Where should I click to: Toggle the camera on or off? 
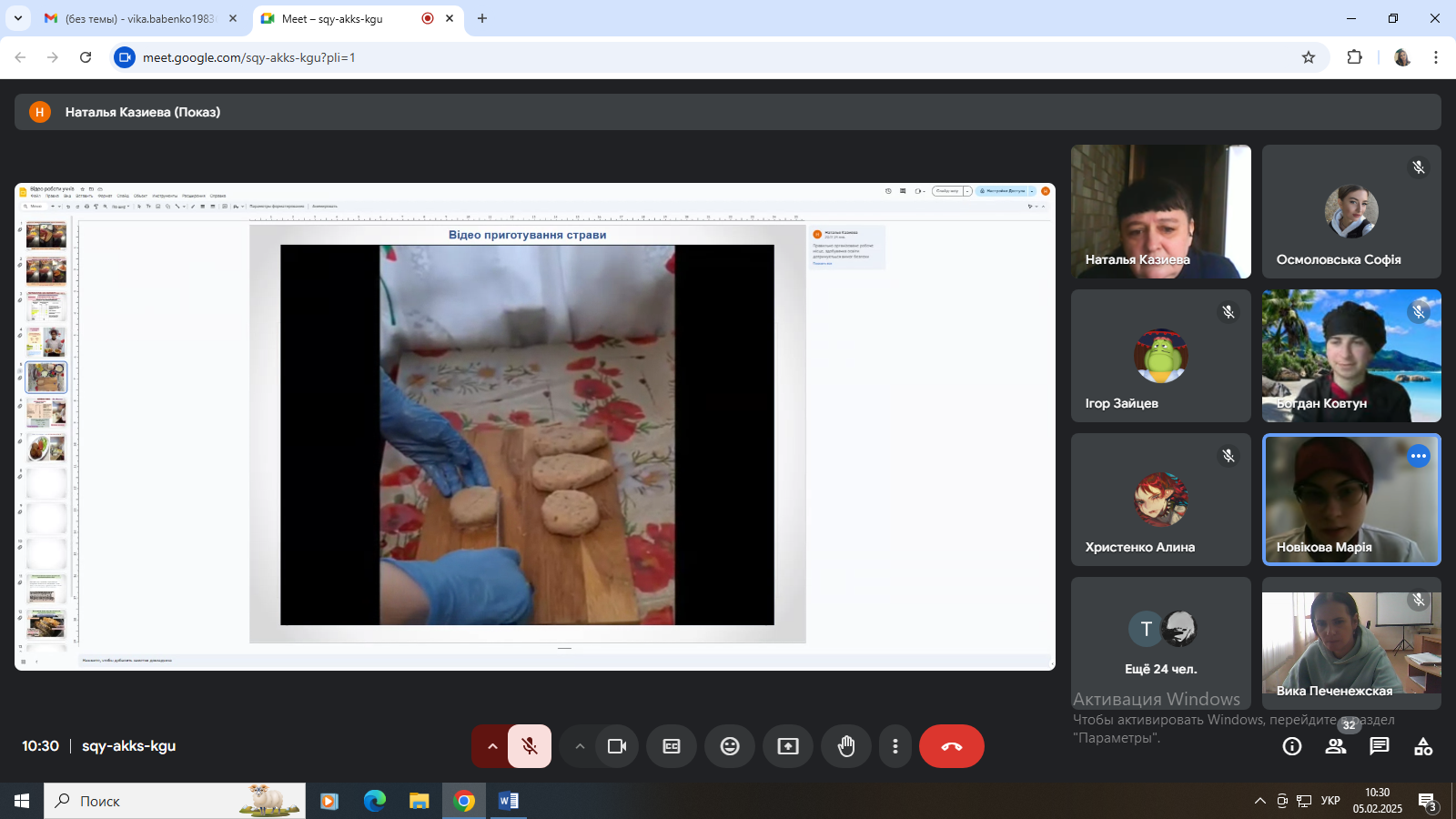point(617,746)
